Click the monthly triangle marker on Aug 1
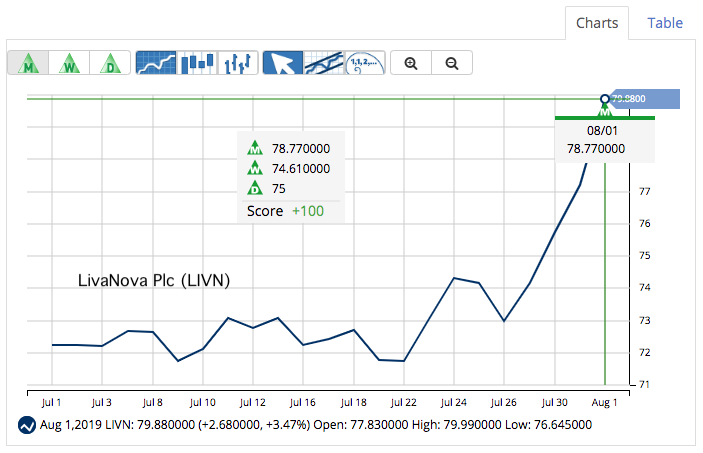The height and width of the screenshot is (453, 703). 604,109
